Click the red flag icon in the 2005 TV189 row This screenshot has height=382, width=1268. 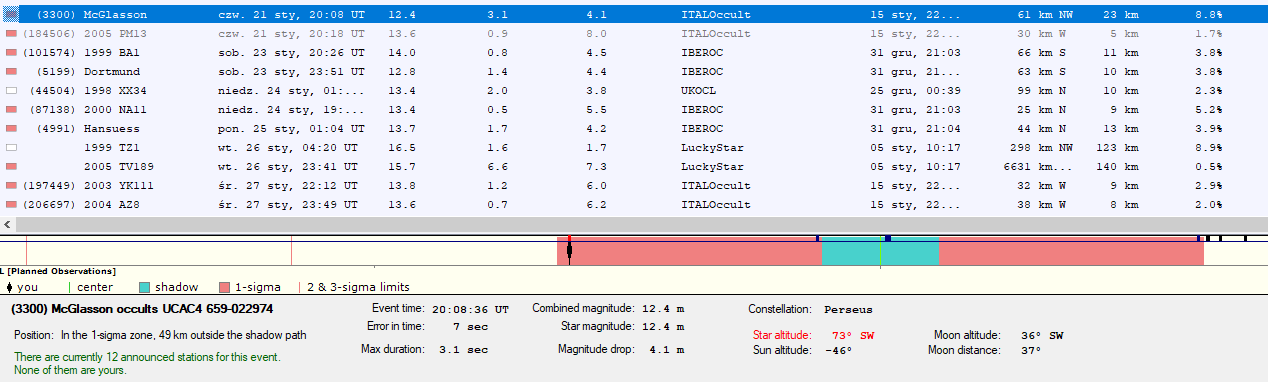12,167
